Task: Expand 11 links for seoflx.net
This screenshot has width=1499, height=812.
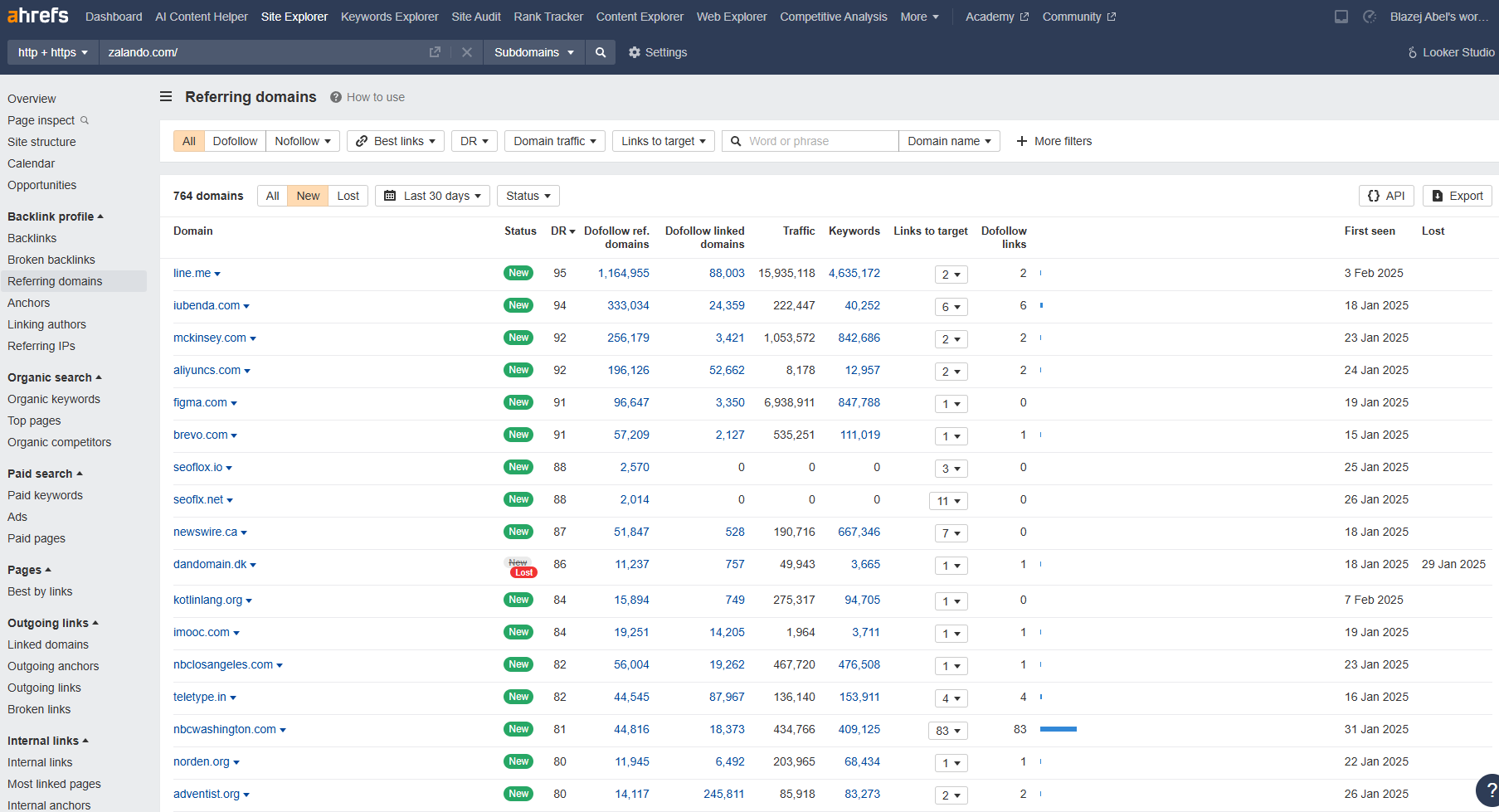Action: click(948, 501)
